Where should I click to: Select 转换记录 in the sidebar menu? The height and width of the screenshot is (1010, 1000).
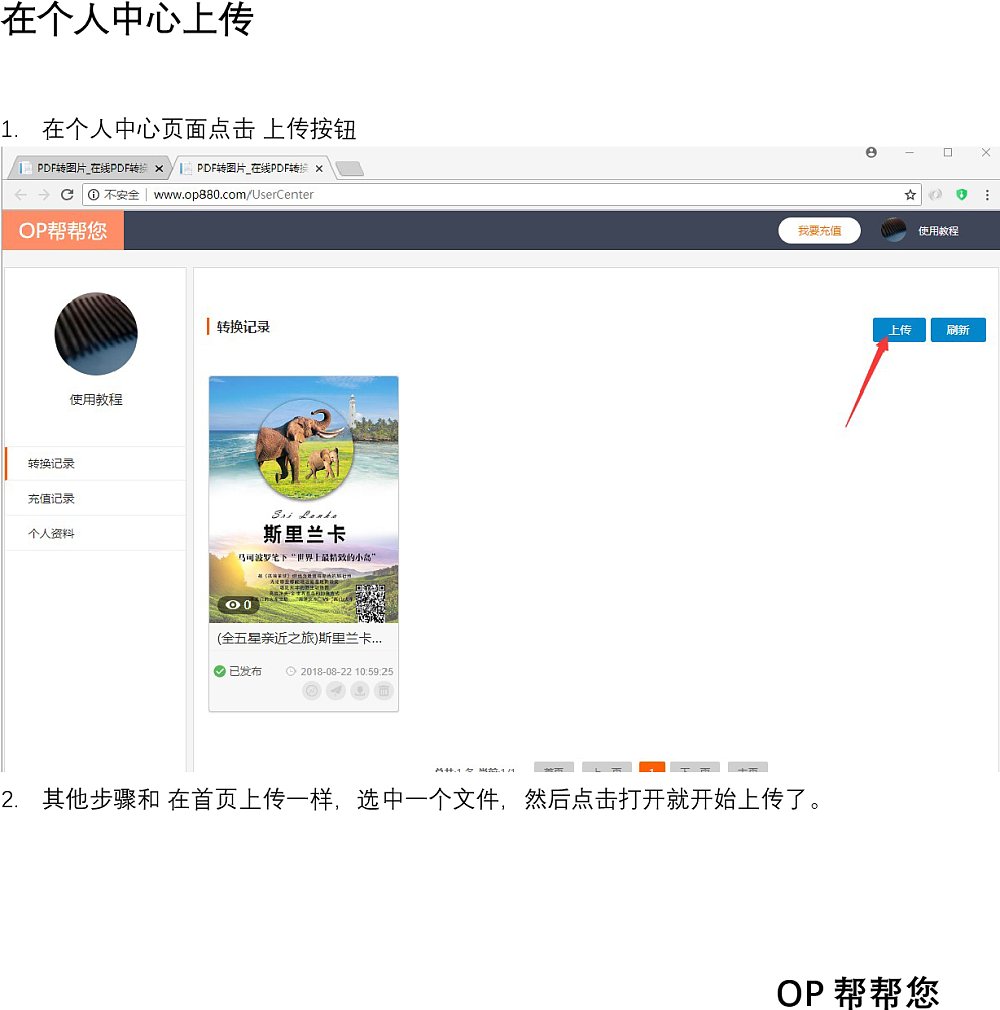95,463
